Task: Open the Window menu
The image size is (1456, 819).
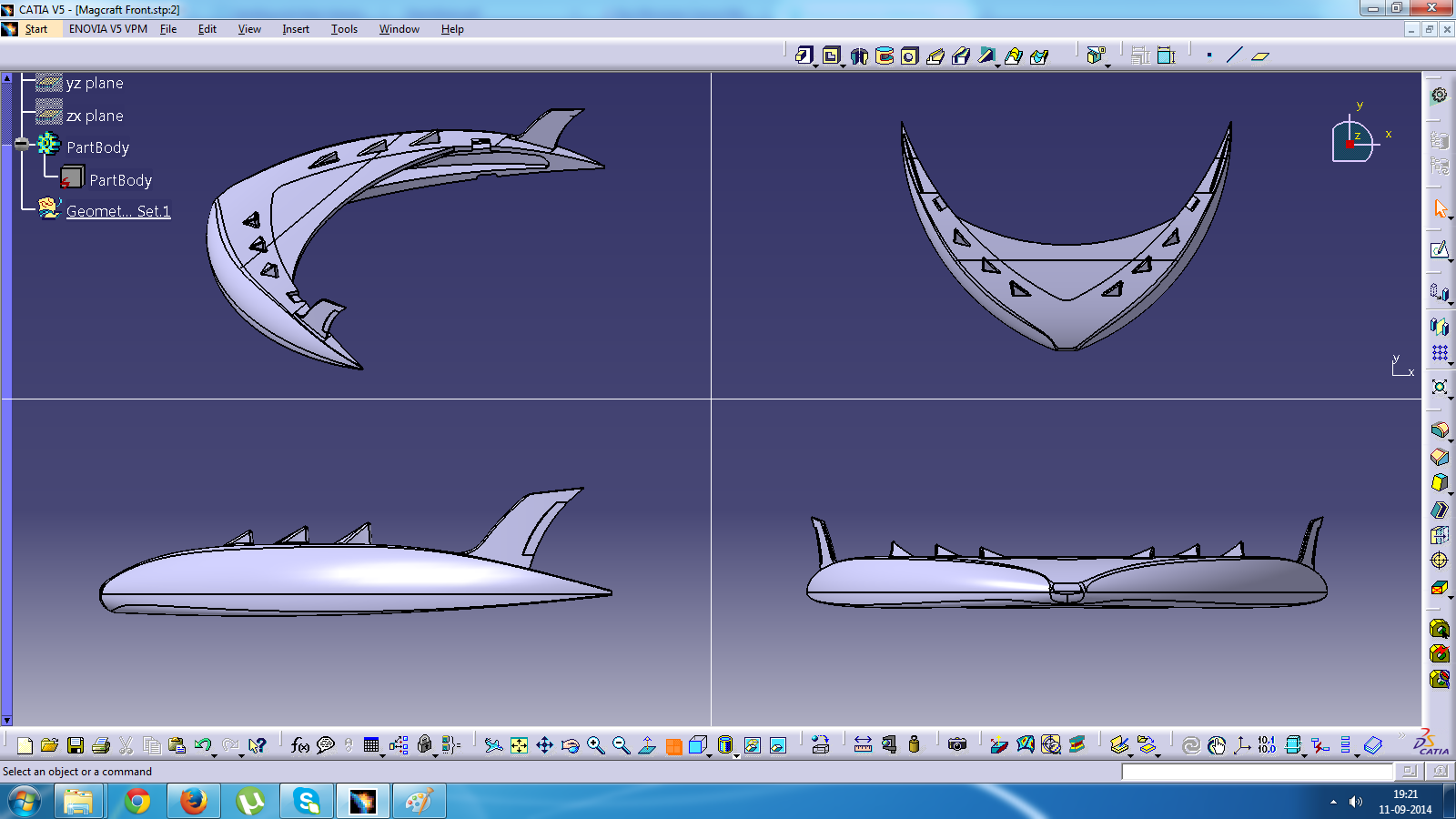Action: [x=399, y=29]
